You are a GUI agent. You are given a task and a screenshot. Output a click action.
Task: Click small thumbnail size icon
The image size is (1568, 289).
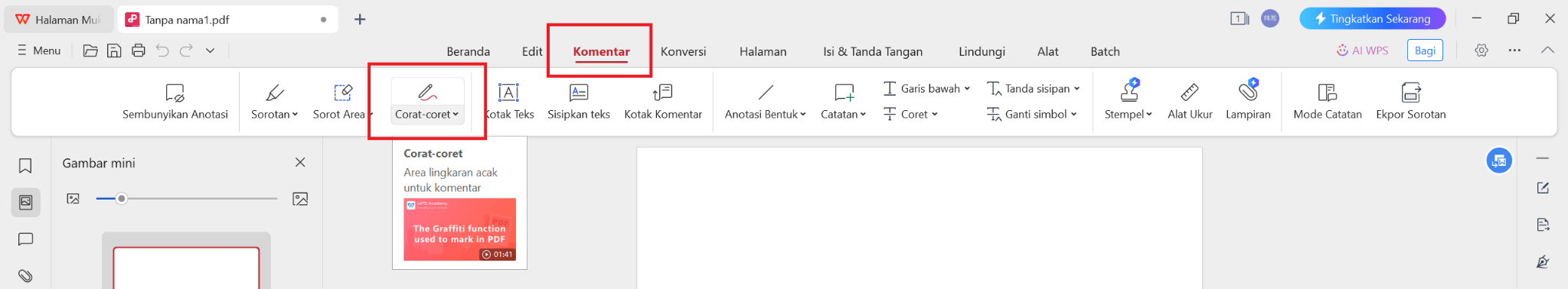[73, 199]
